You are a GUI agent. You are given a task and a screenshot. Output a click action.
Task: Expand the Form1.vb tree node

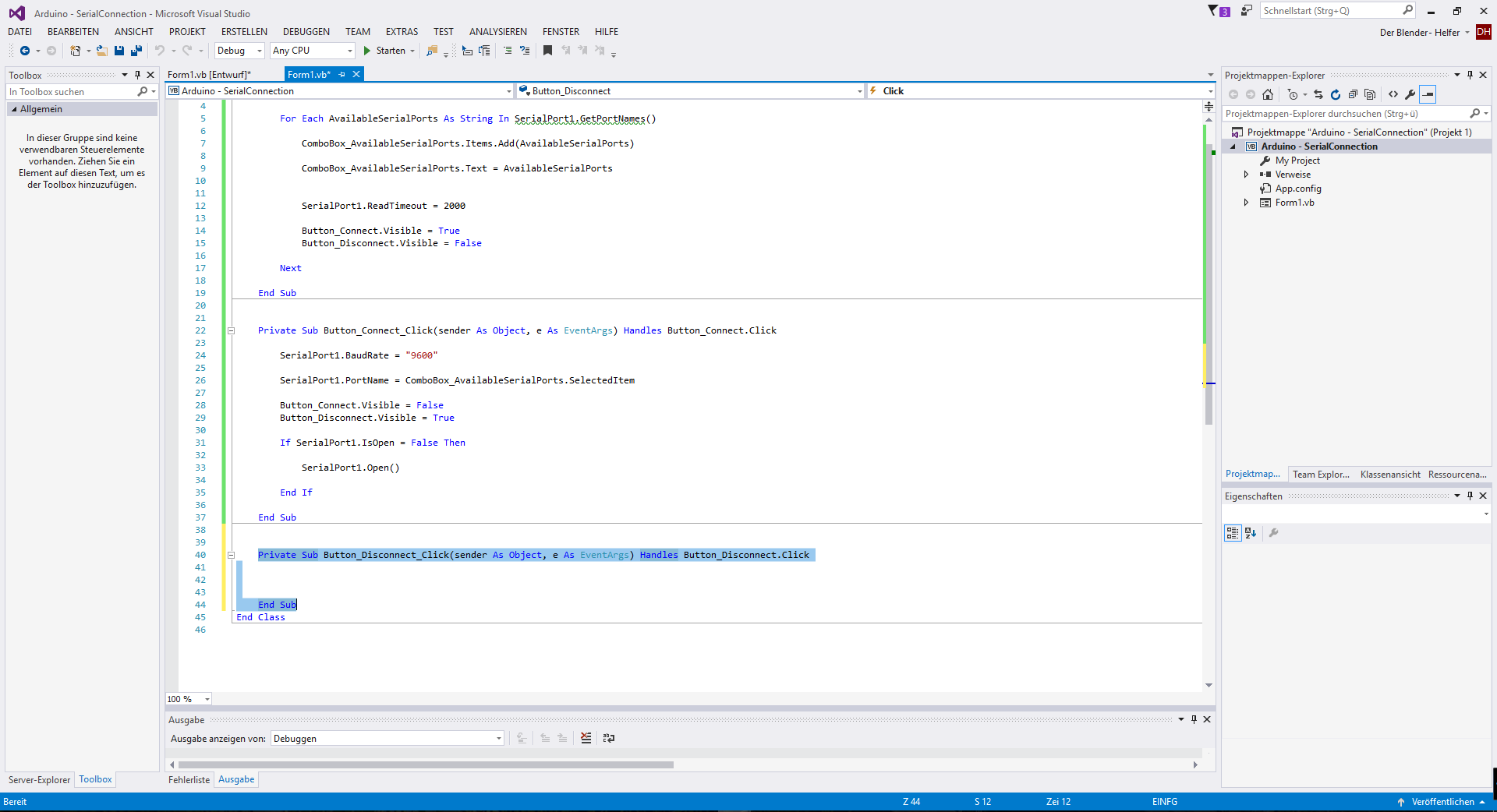(x=1247, y=202)
